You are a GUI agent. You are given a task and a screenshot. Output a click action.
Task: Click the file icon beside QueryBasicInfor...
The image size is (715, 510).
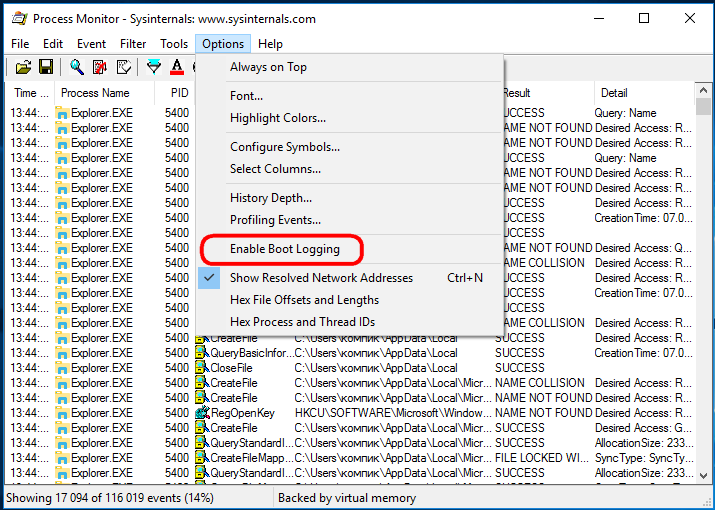(x=202, y=353)
